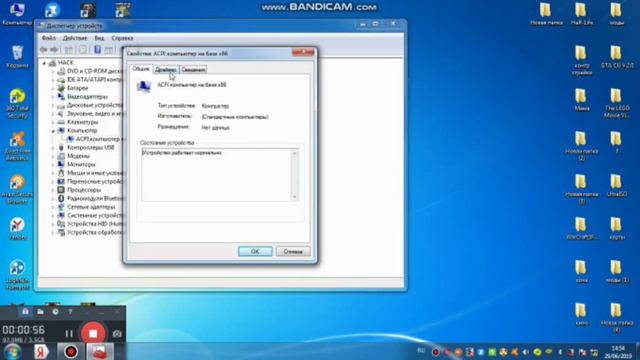Select the Устройства HID icon

pos(61,224)
